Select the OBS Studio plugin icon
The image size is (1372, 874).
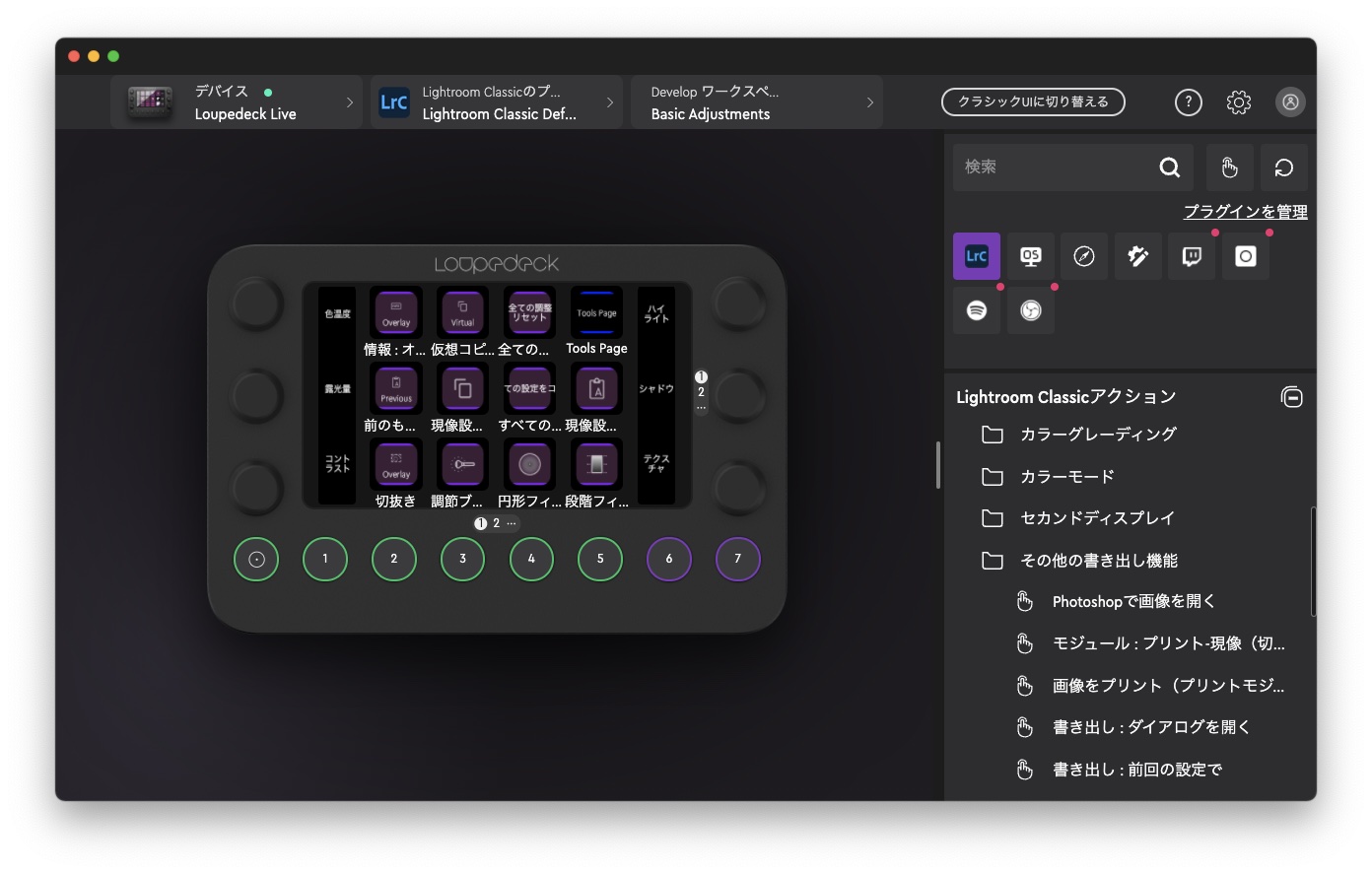[1031, 310]
